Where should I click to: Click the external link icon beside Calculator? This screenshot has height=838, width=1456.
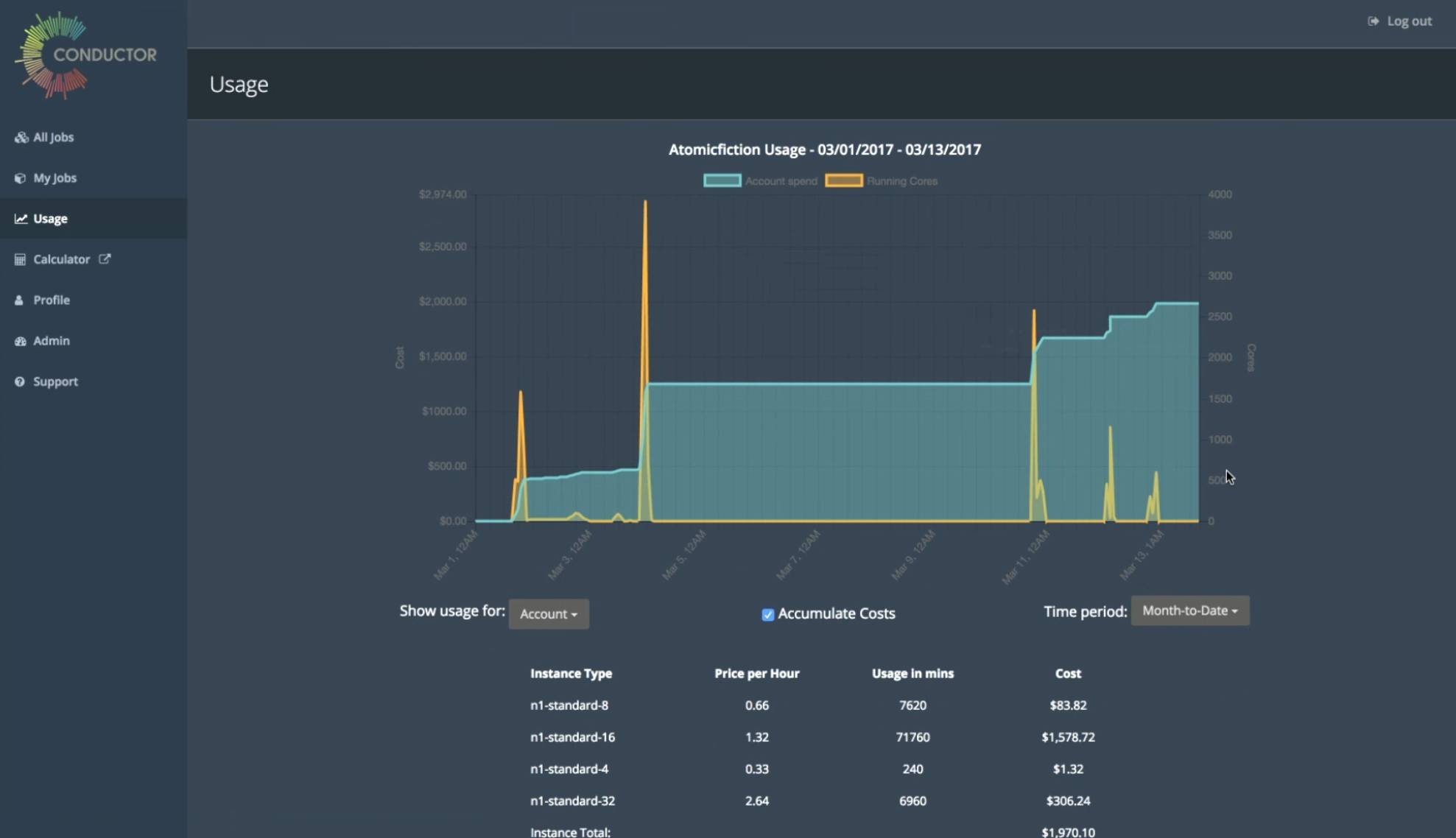[x=105, y=258]
